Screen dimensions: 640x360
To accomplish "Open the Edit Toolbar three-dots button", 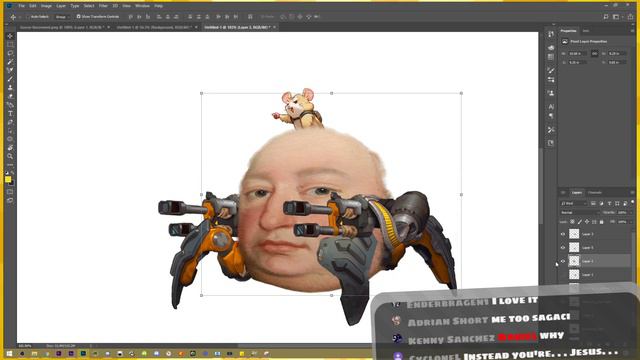I will [10, 164].
